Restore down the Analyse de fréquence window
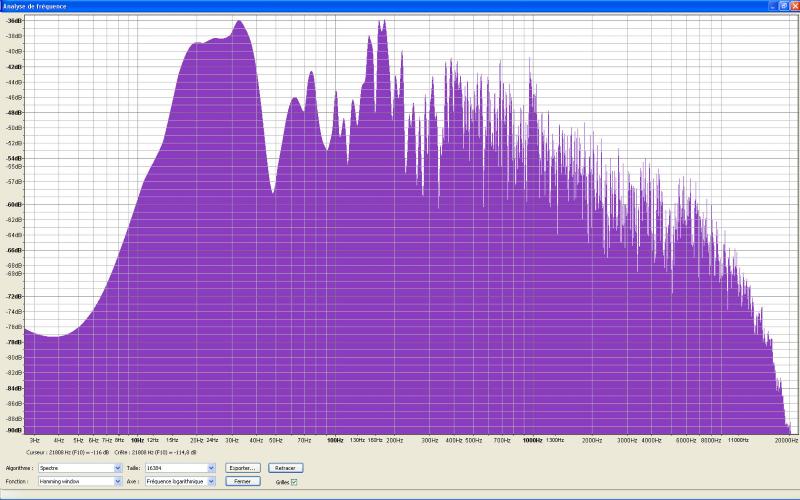Viewport: 800px width, 500px height. (x=784, y=6)
